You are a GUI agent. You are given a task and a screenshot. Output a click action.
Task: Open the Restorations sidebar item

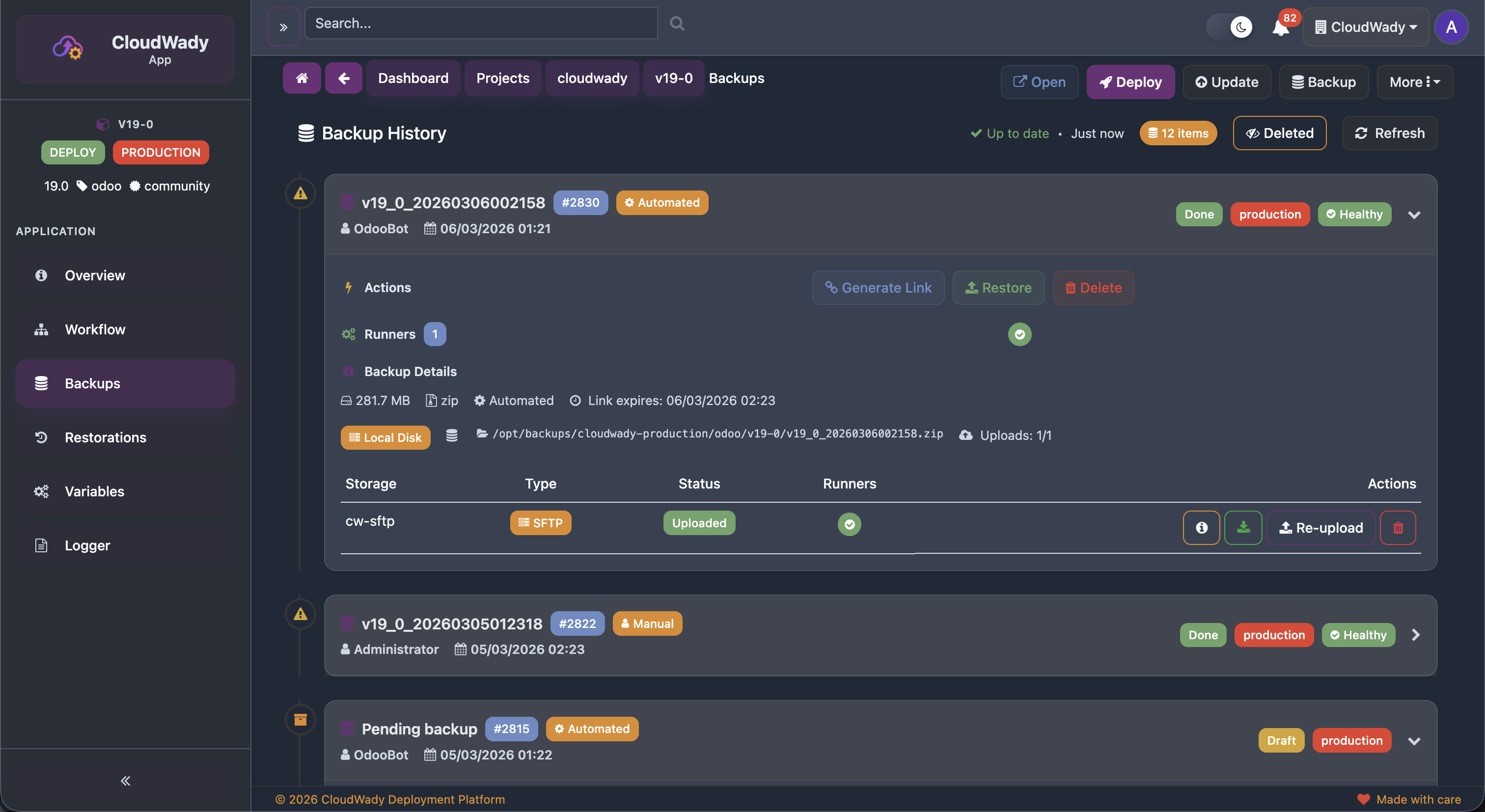[x=105, y=437]
